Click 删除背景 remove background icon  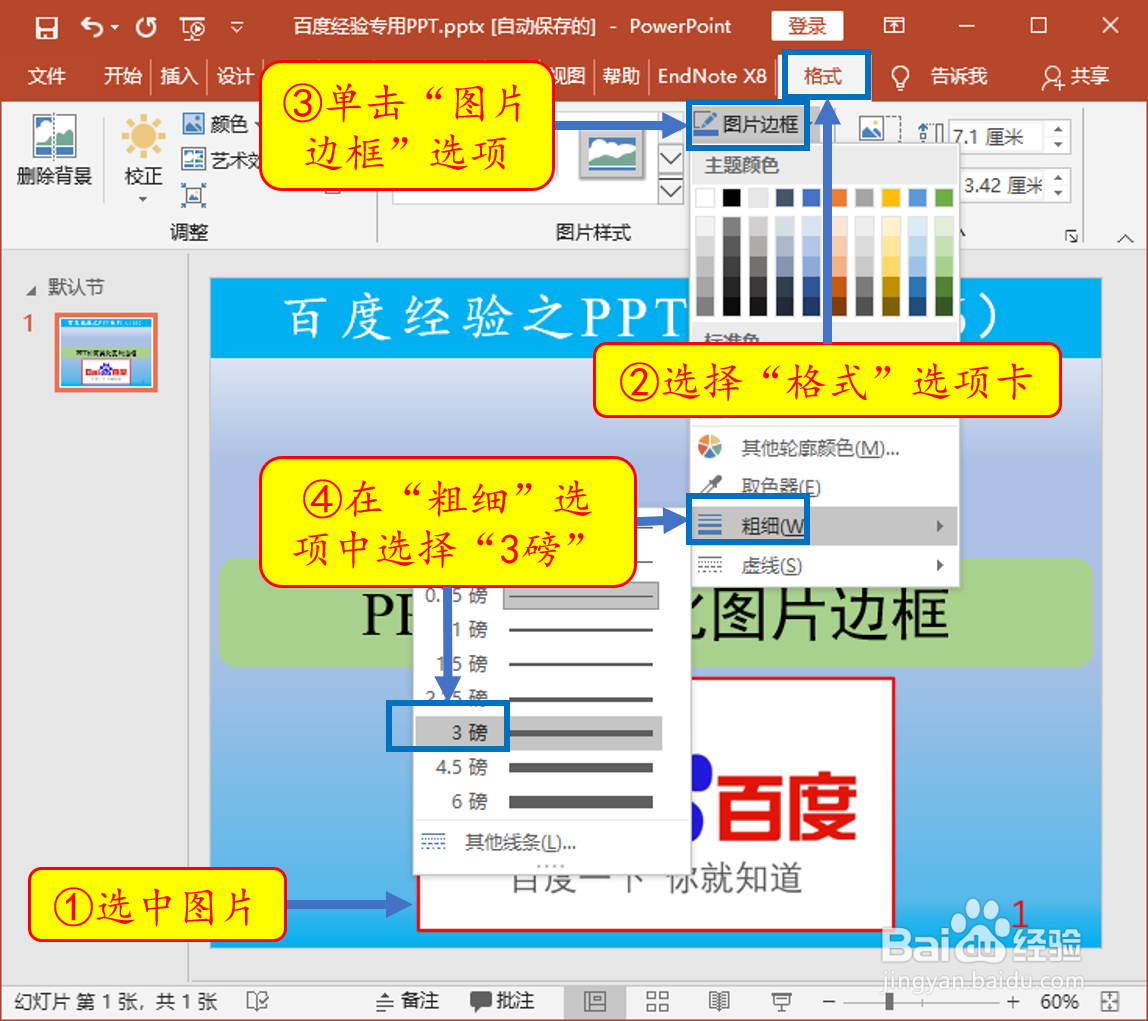click(54, 149)
